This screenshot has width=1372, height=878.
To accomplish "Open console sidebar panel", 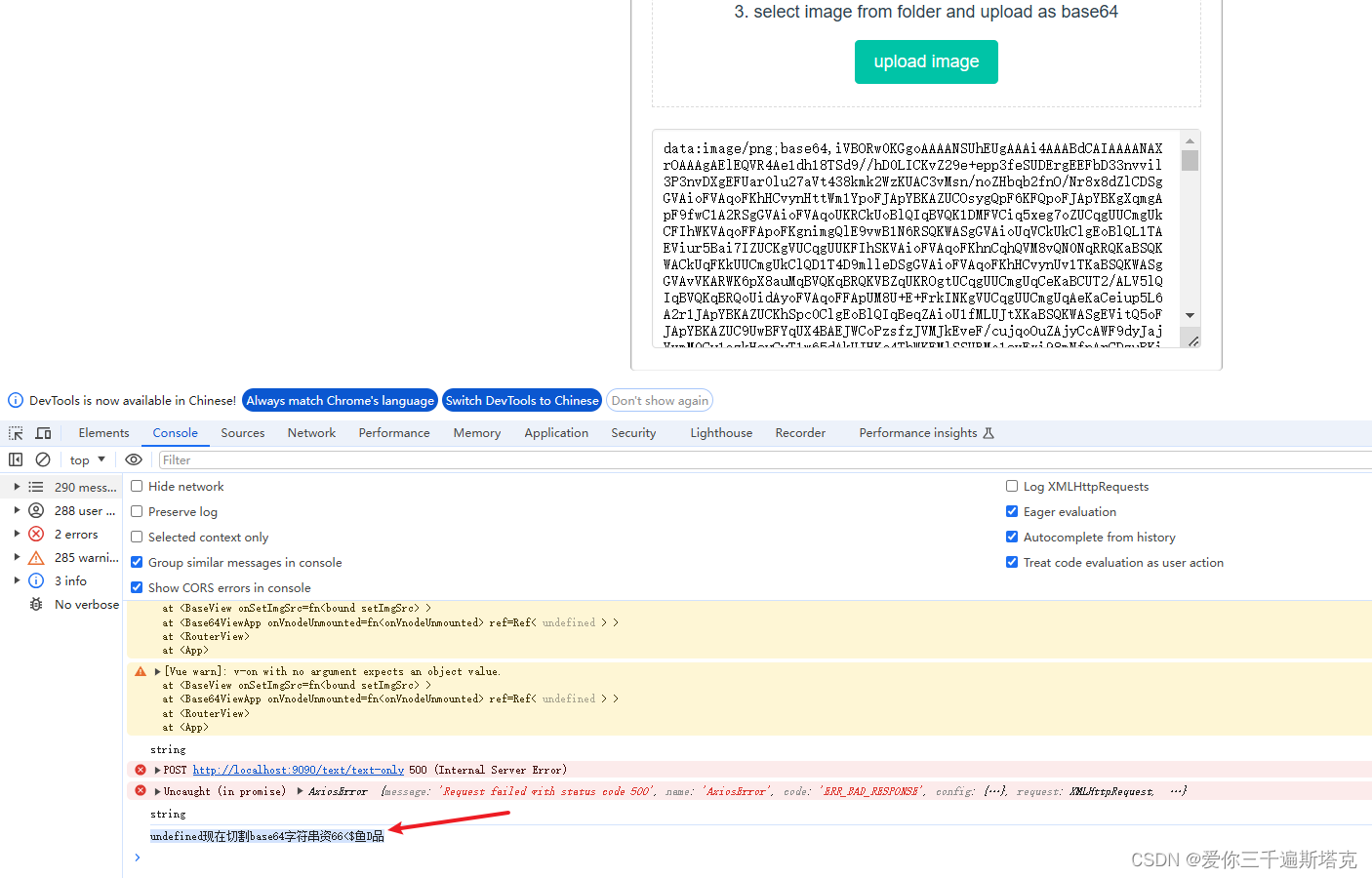I will click(15, 459).
